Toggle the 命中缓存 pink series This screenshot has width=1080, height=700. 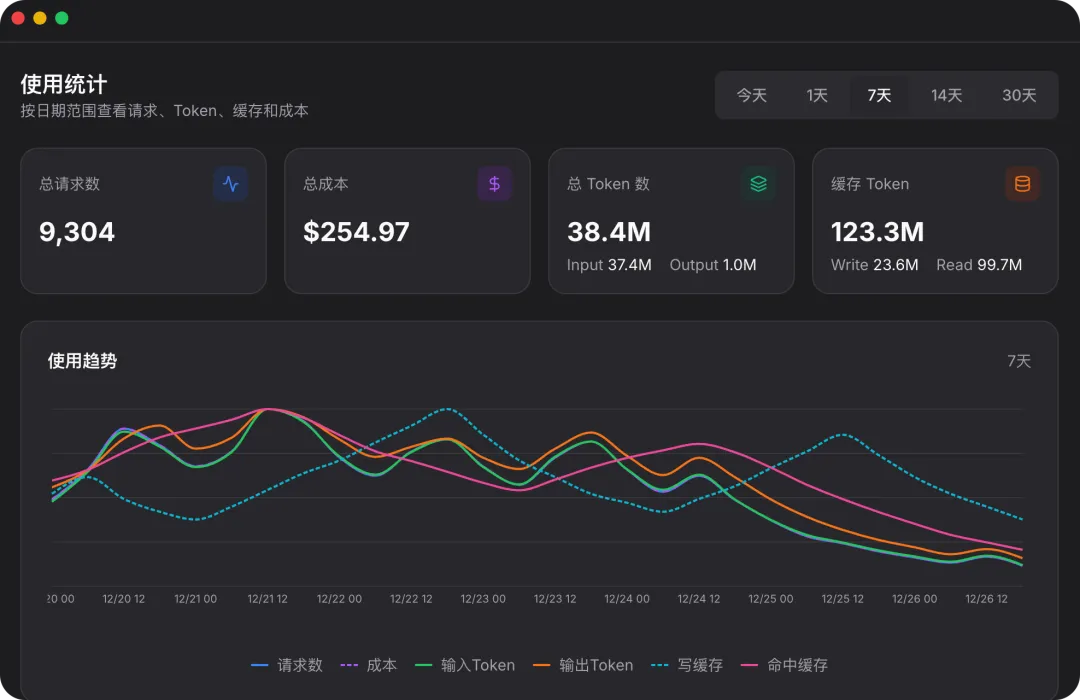coord(784,665)
